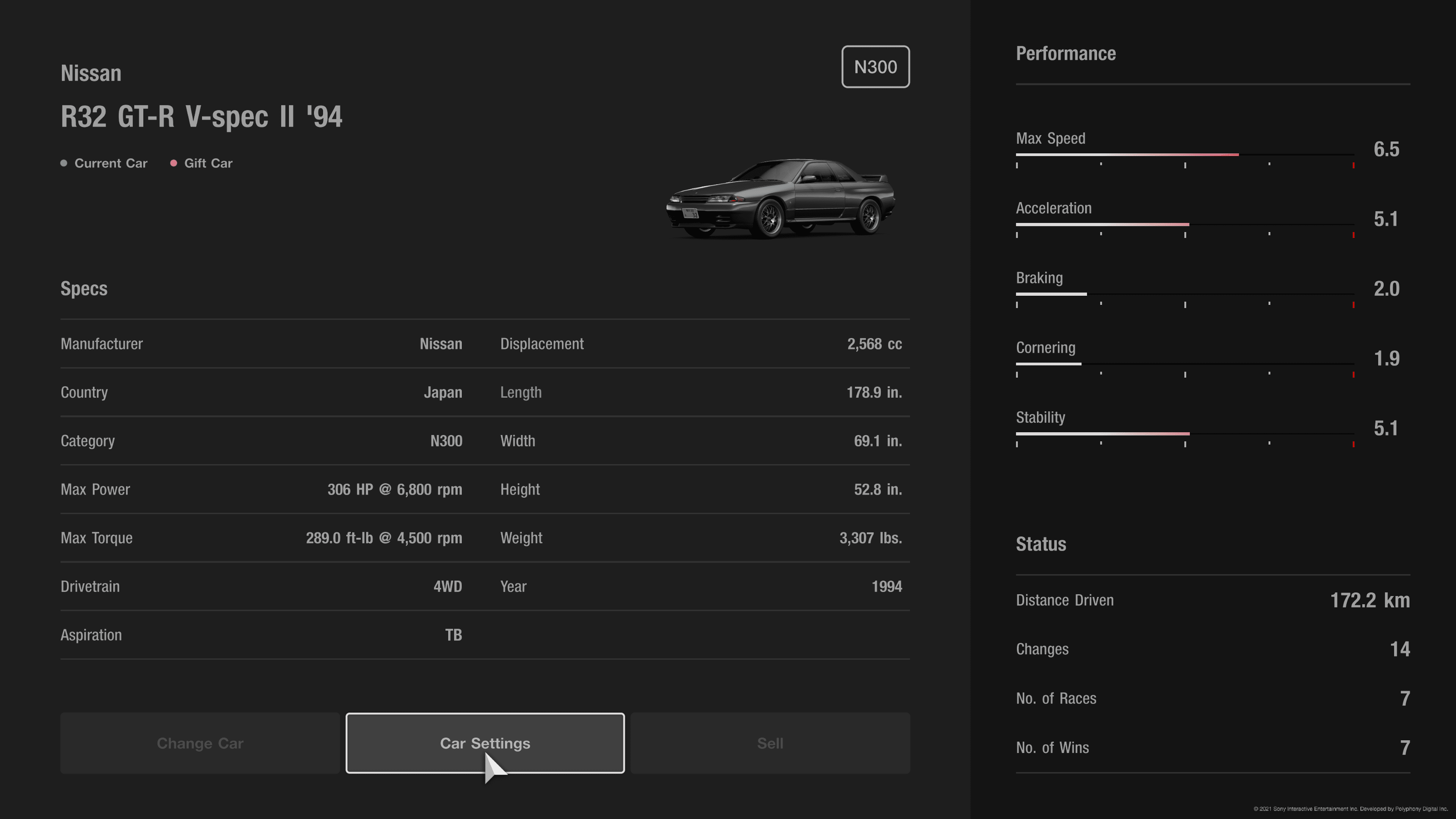Viewport: 1456px width, 819px height.
Task: Click the Manufacturer value Nissan
Action: (x=441, y=344)
